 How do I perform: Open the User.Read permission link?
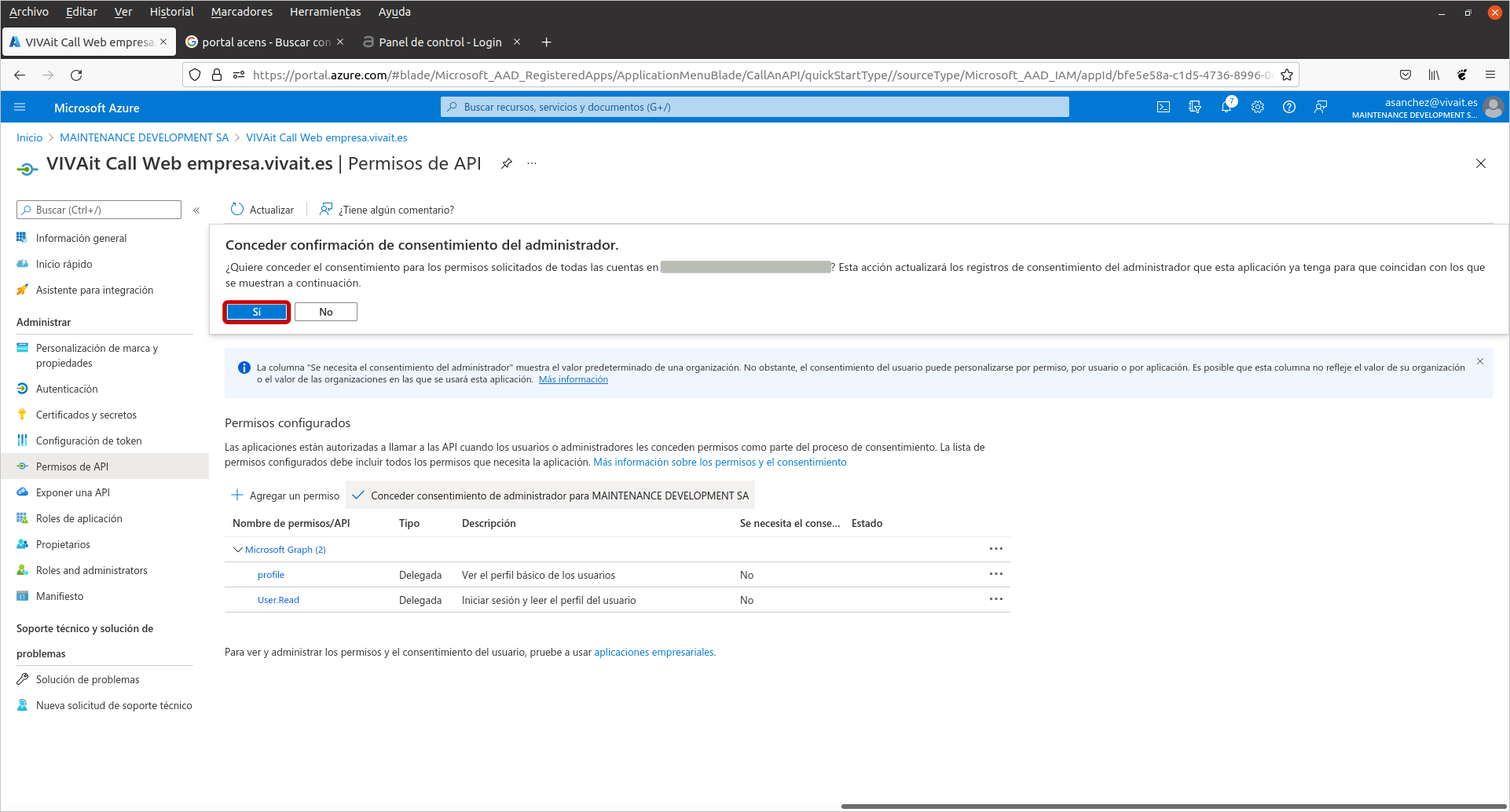pyautogui.click(x=278, y=600)
